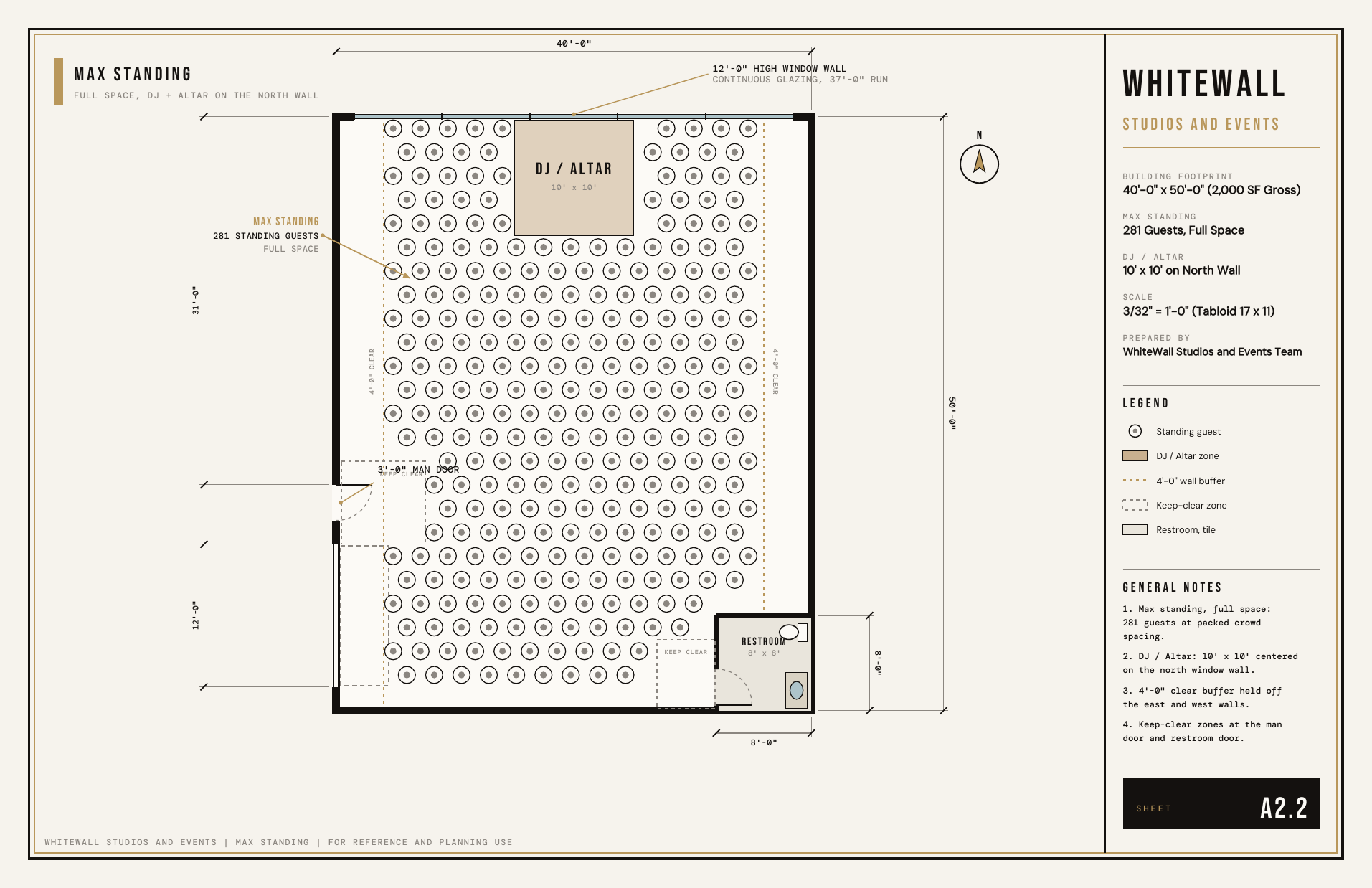
Task: Click the Standing guest legend symbol
Action: coord(1135,431)
